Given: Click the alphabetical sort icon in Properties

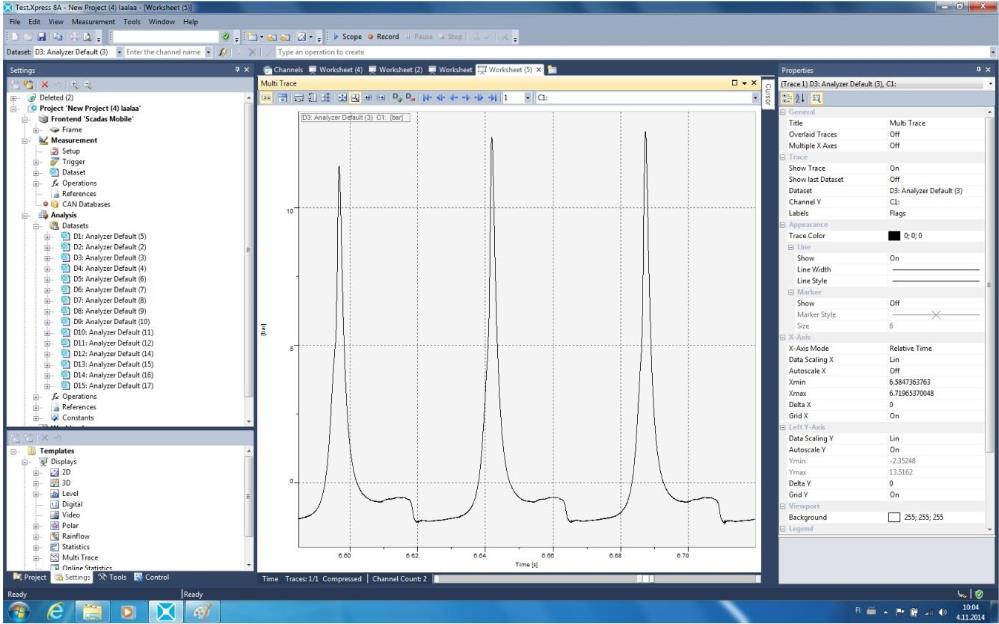Looking at the screenshot, I should click(800, 98).
